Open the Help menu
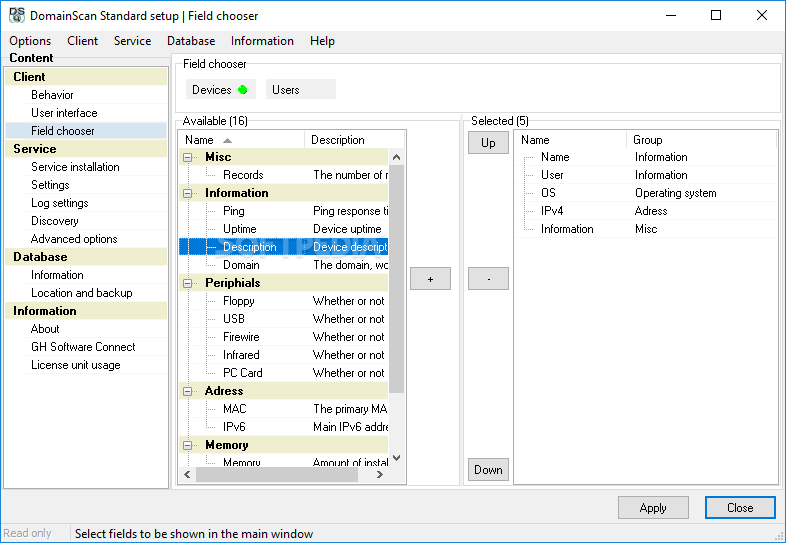786x543 pixels. point(322,41)
